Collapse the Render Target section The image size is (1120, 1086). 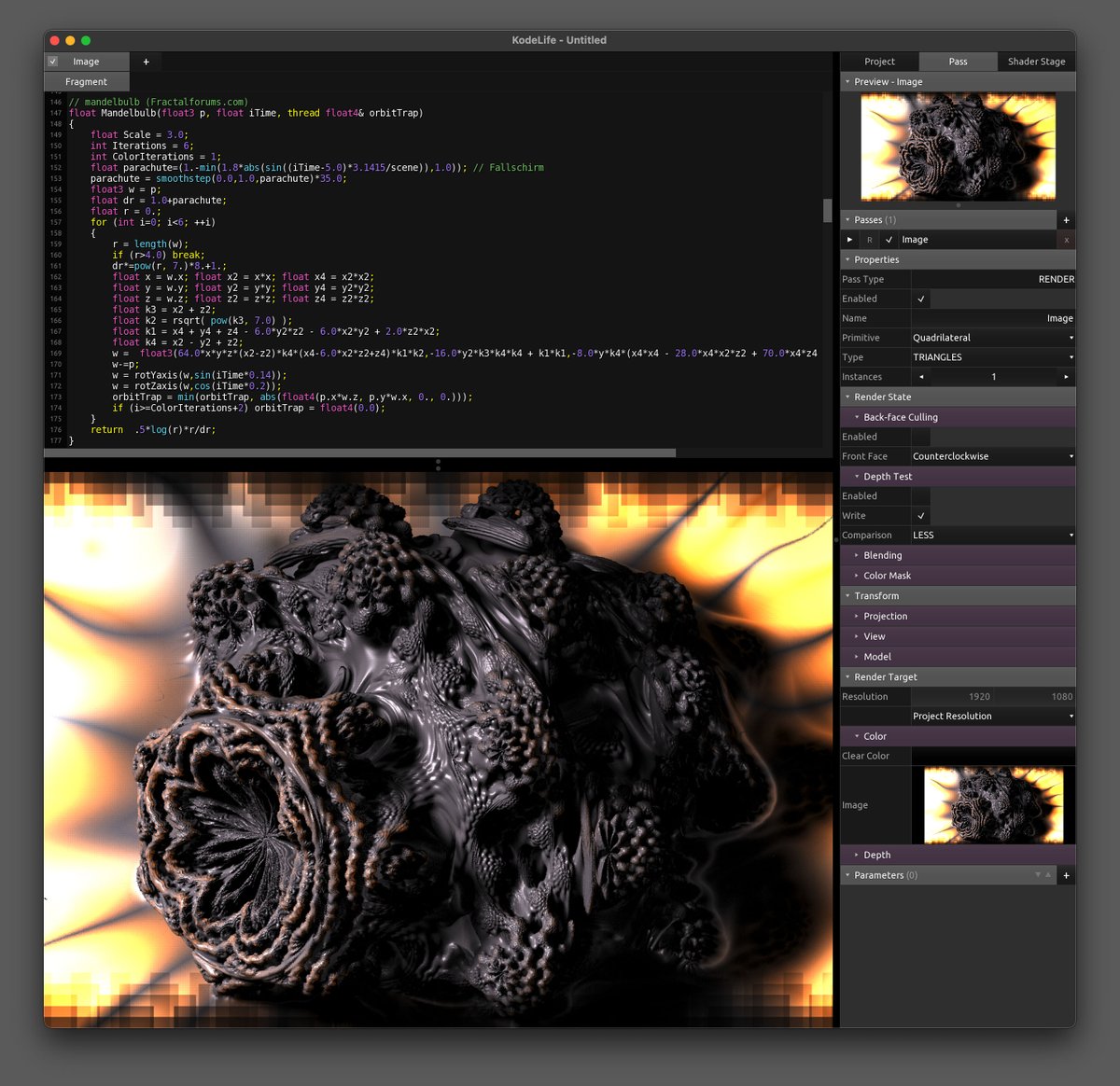point(847,677)
